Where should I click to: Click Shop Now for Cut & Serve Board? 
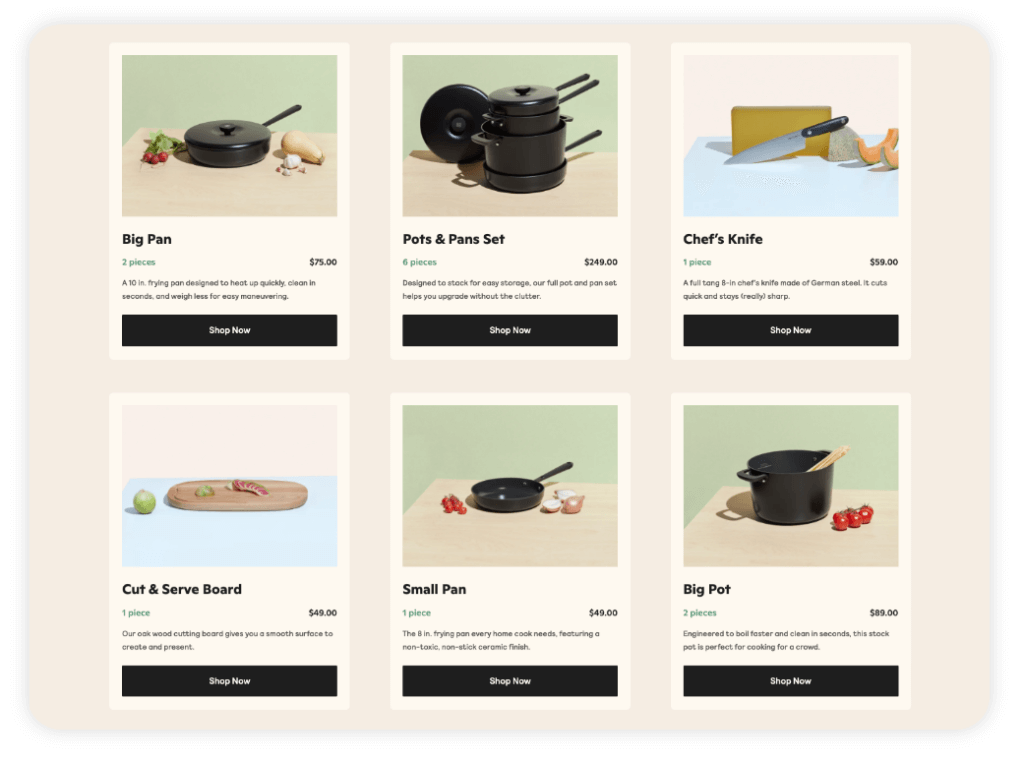click(x=229, y=681)
